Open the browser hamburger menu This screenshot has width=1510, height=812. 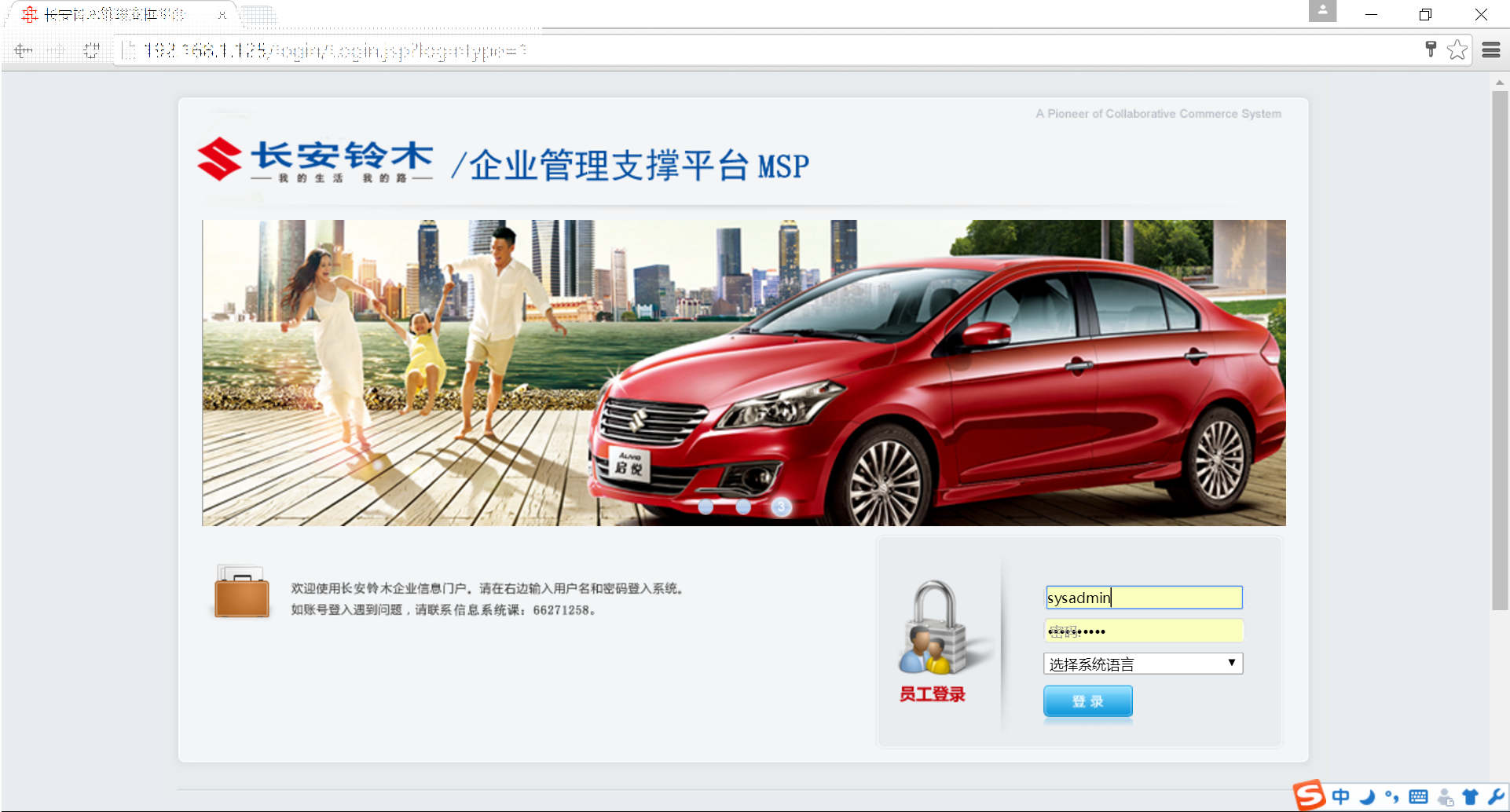tap(1491, 50)
